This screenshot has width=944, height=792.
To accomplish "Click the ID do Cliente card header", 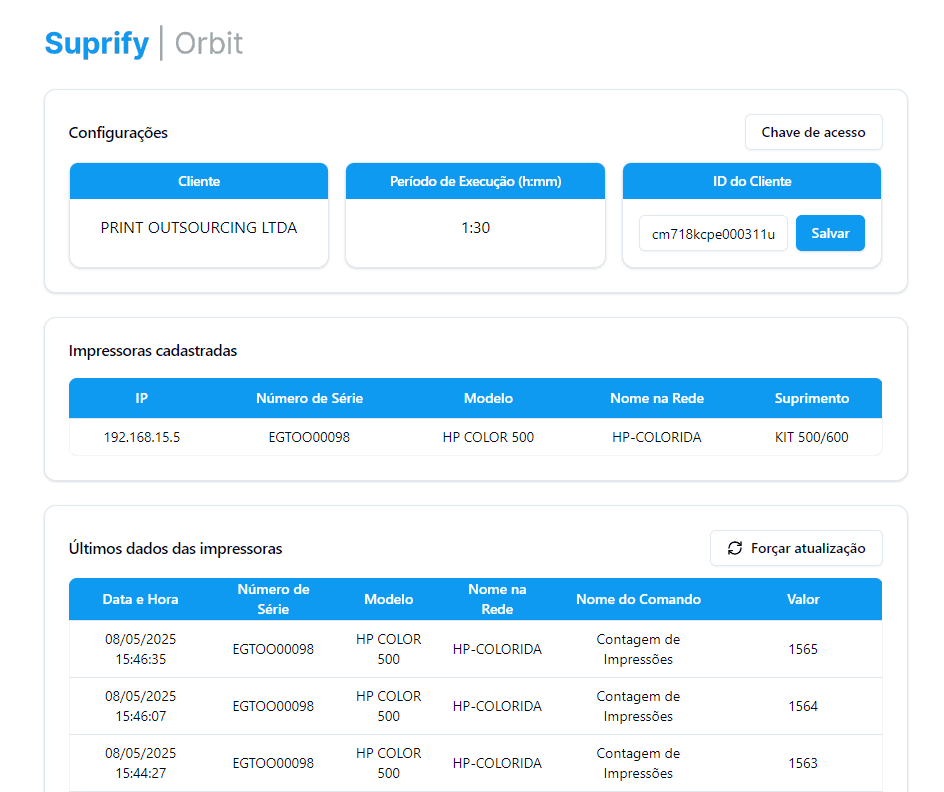I will (752, 181).
